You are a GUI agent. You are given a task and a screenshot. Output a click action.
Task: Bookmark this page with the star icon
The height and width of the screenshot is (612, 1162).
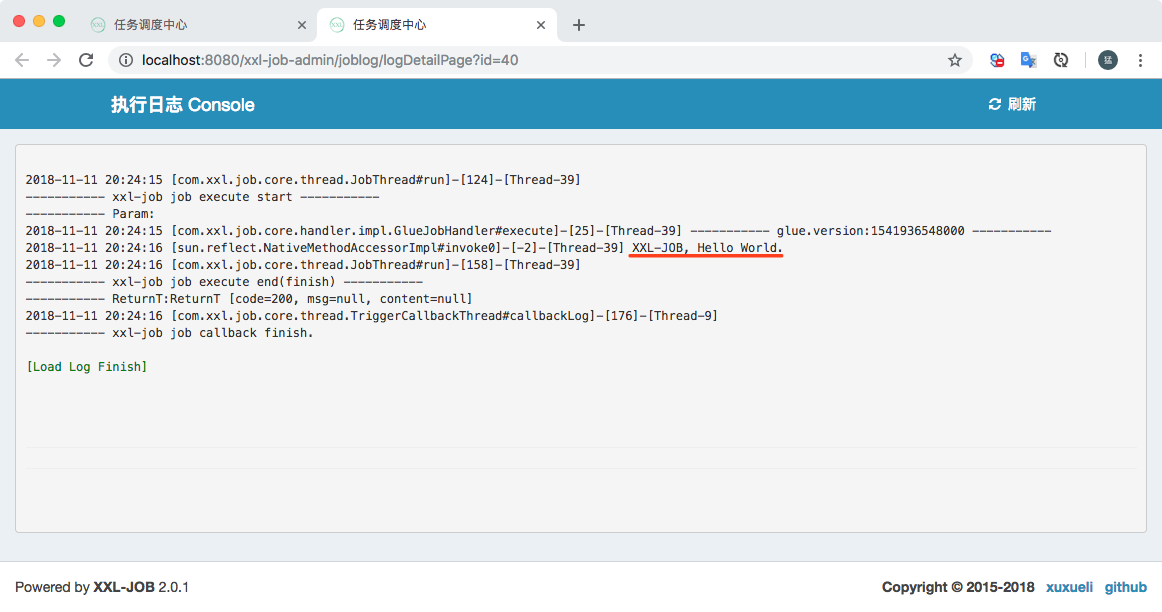point(954,60)
